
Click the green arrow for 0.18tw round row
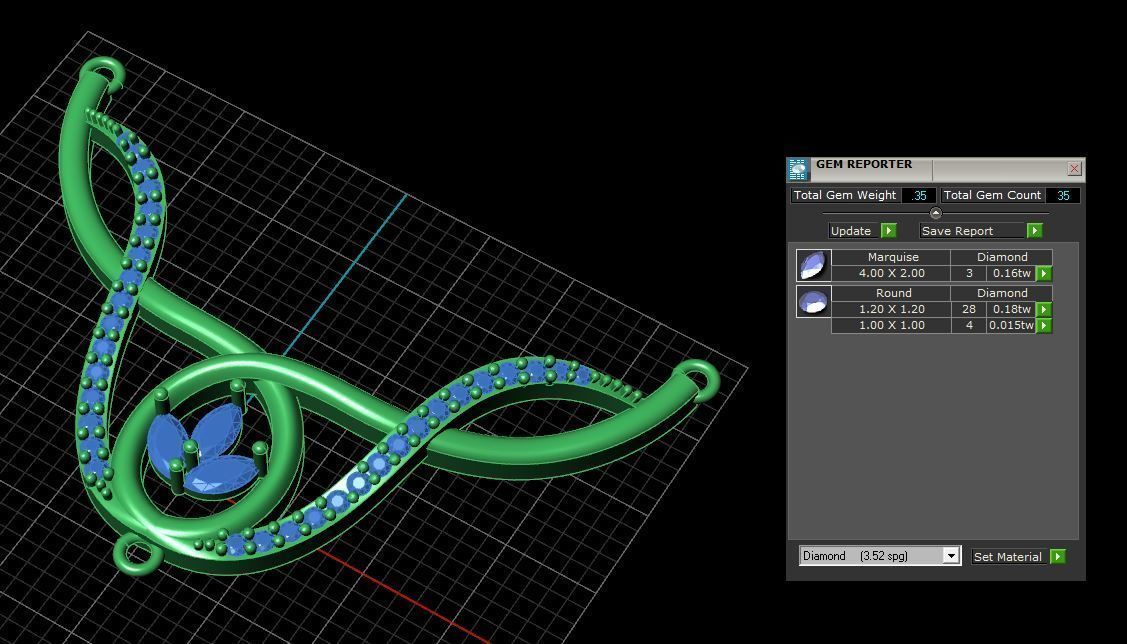coord(1044,309)
